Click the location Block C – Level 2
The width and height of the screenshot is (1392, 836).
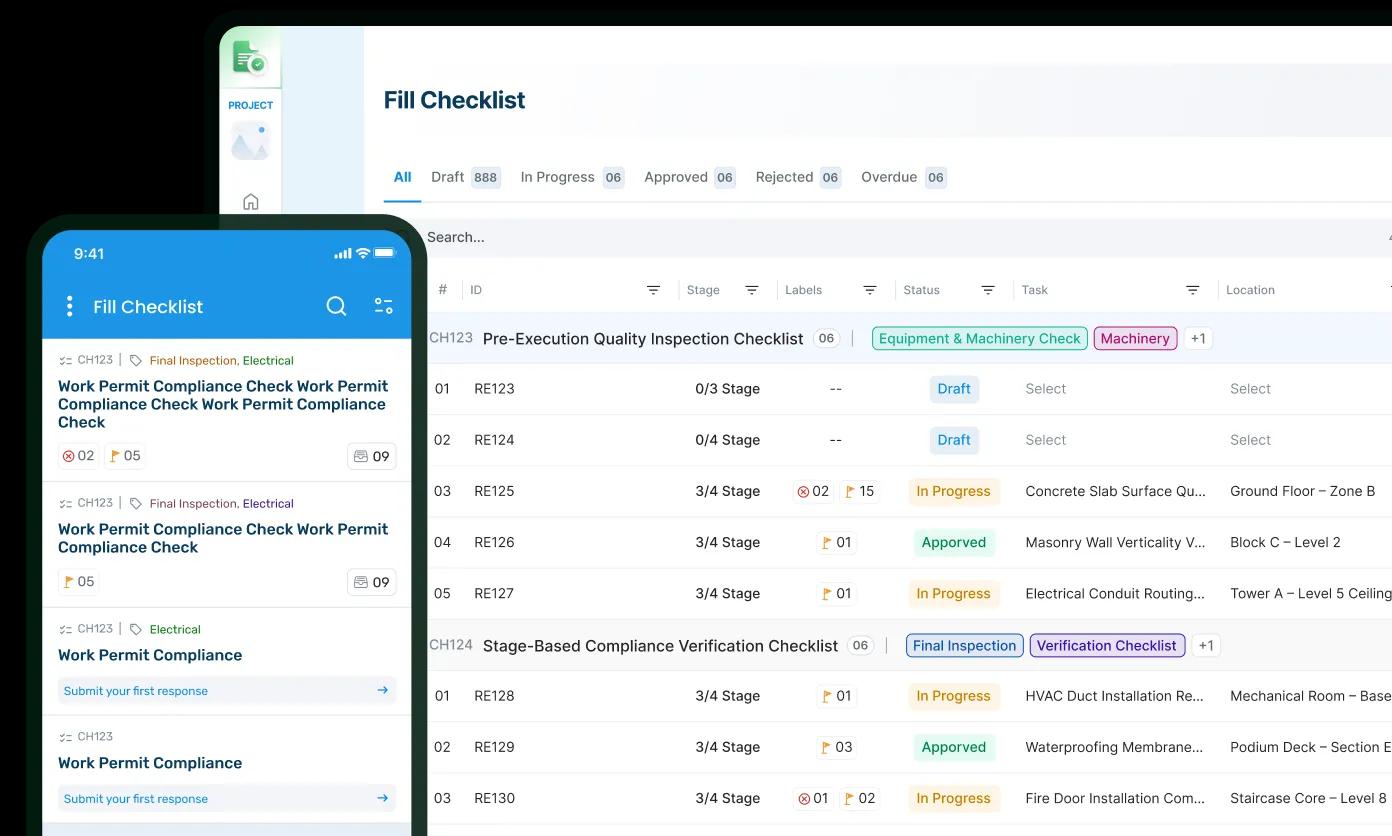pyautogui.click(x=1285, y=542)
